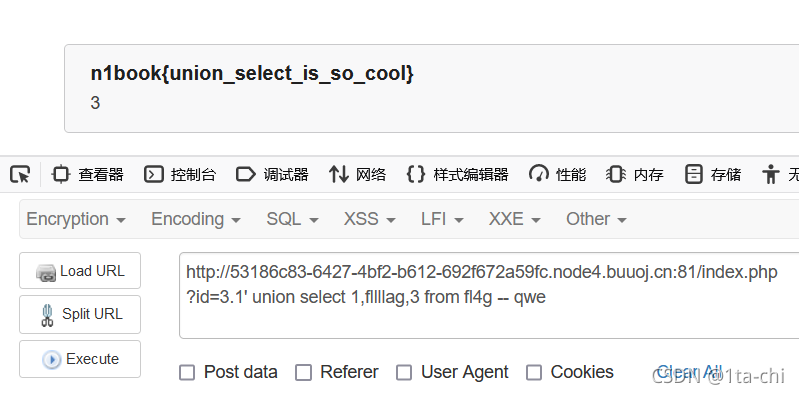Click the Load URL button
799x394 pixels.
click(80, 271)
